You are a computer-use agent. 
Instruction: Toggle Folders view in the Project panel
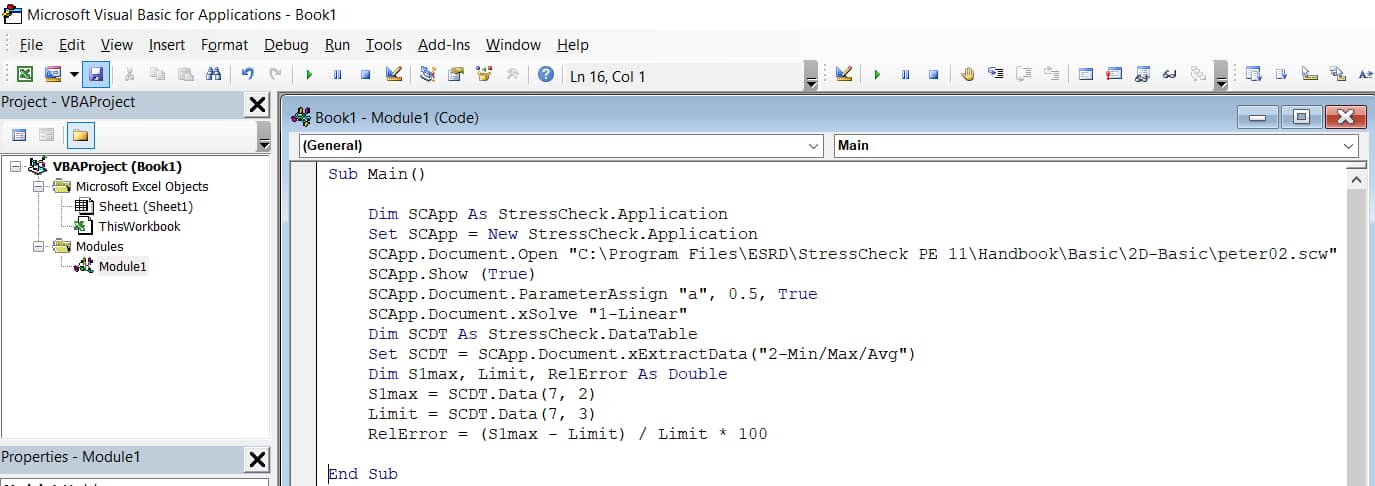tap(79, 135)
